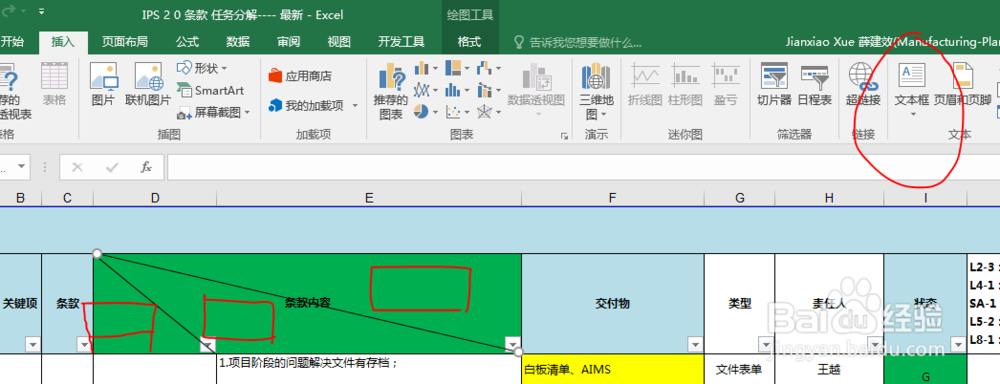Open the 数据 Data tab
1000x384 pixels.
point(238,42)
